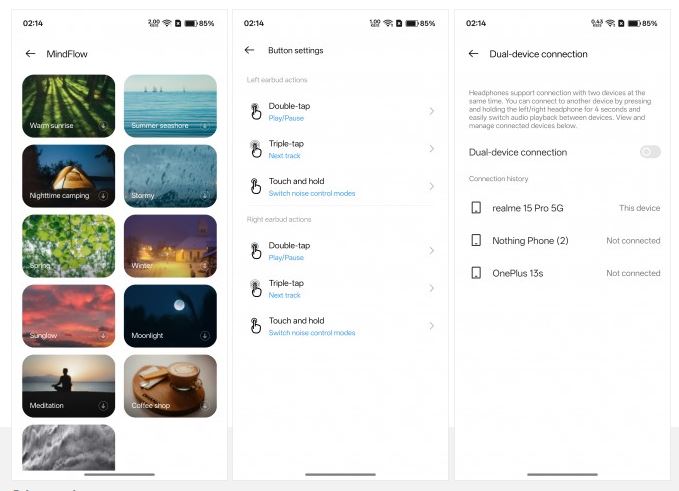Expand left earbud Double-tap chevron
Screen dimensions: 679x491
431,111
